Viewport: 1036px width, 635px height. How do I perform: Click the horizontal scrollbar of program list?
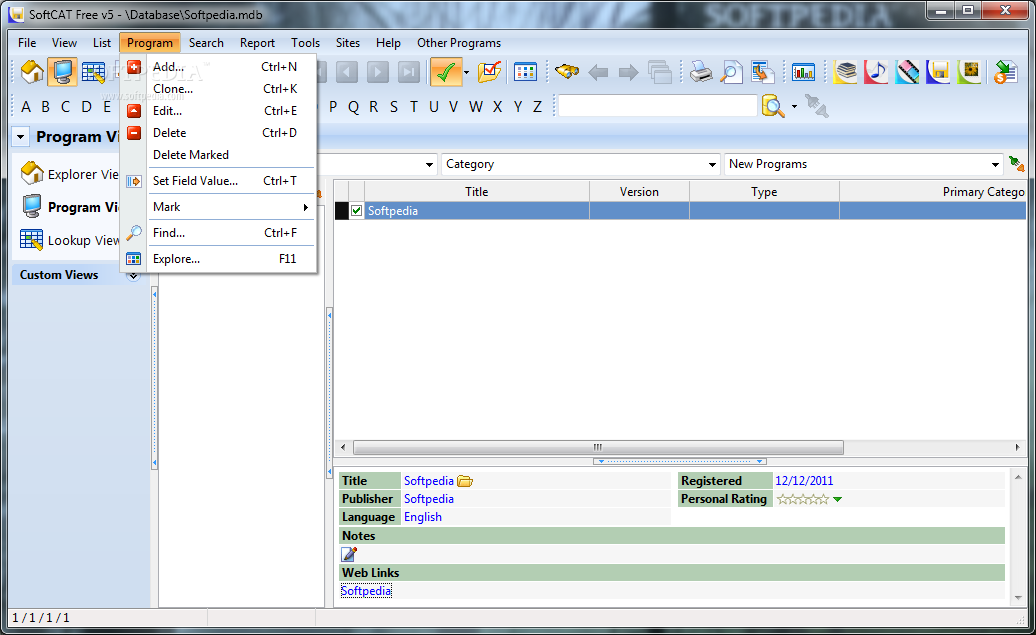(x=598, y=447)
